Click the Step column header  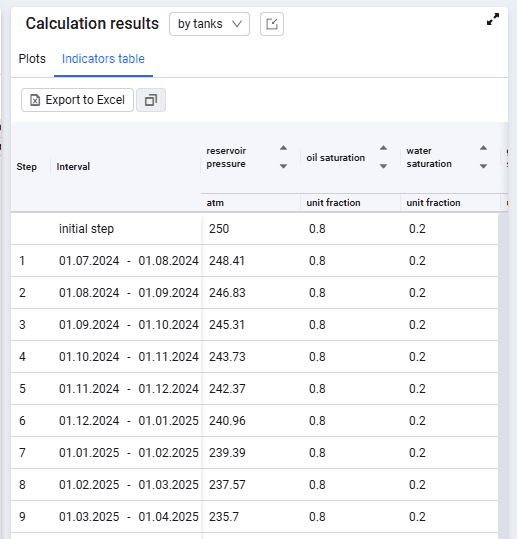coord(26,167)
